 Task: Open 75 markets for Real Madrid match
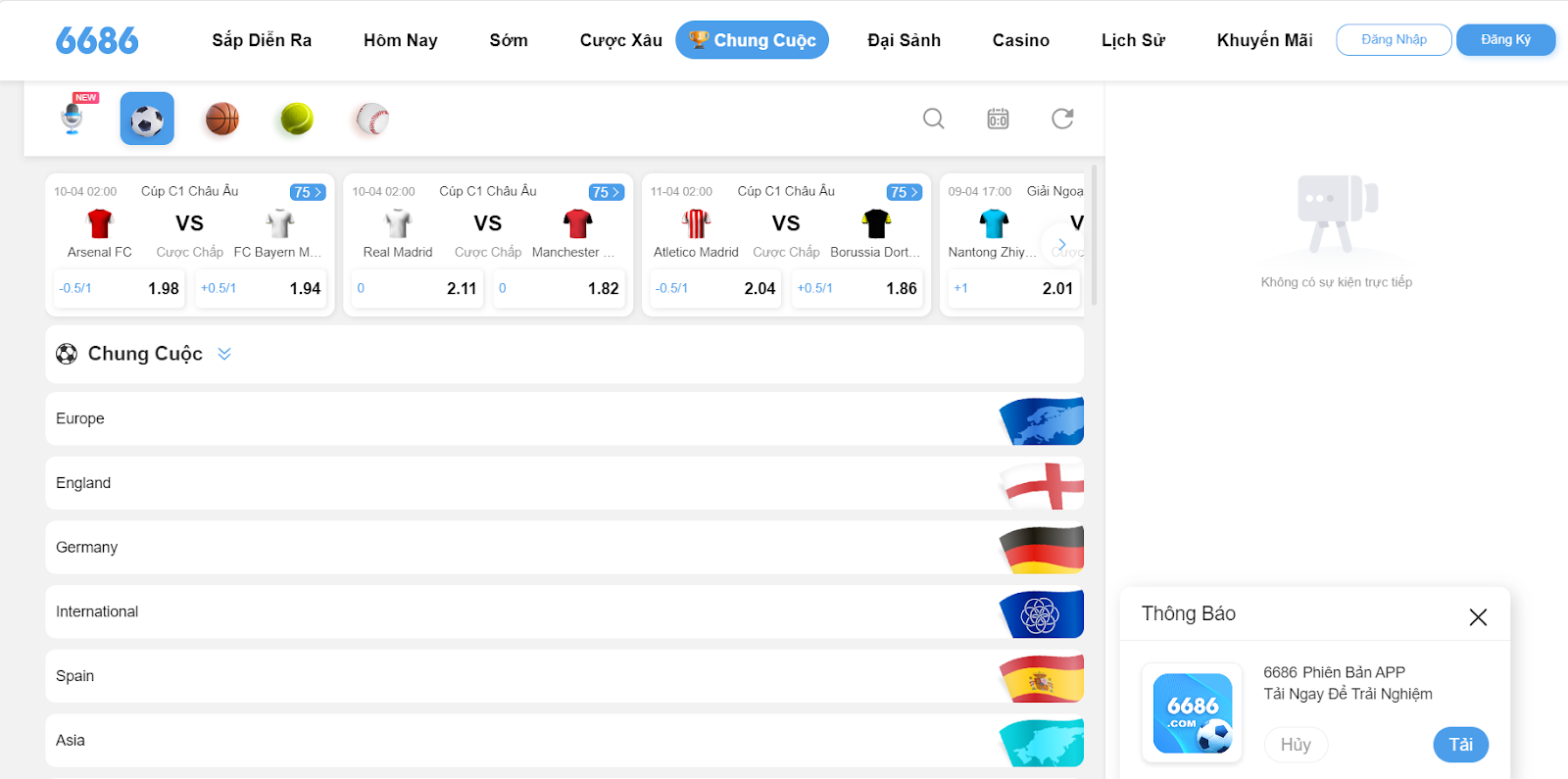607,192
